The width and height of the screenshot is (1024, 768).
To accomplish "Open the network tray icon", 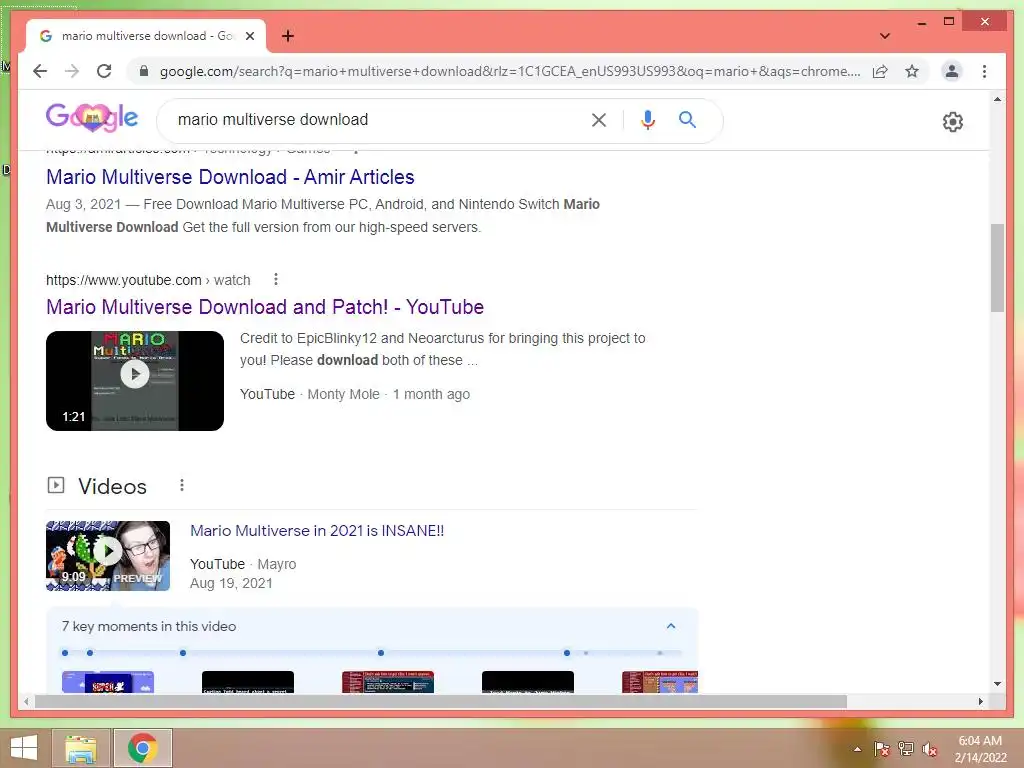I will click(906, 749).
